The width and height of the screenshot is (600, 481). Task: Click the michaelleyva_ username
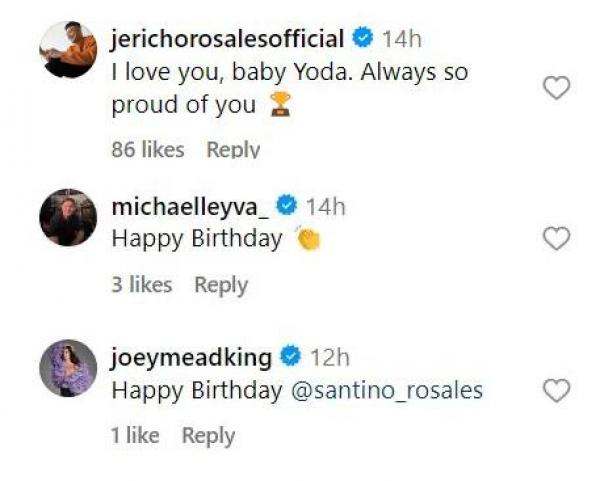[x=190, y=206]
